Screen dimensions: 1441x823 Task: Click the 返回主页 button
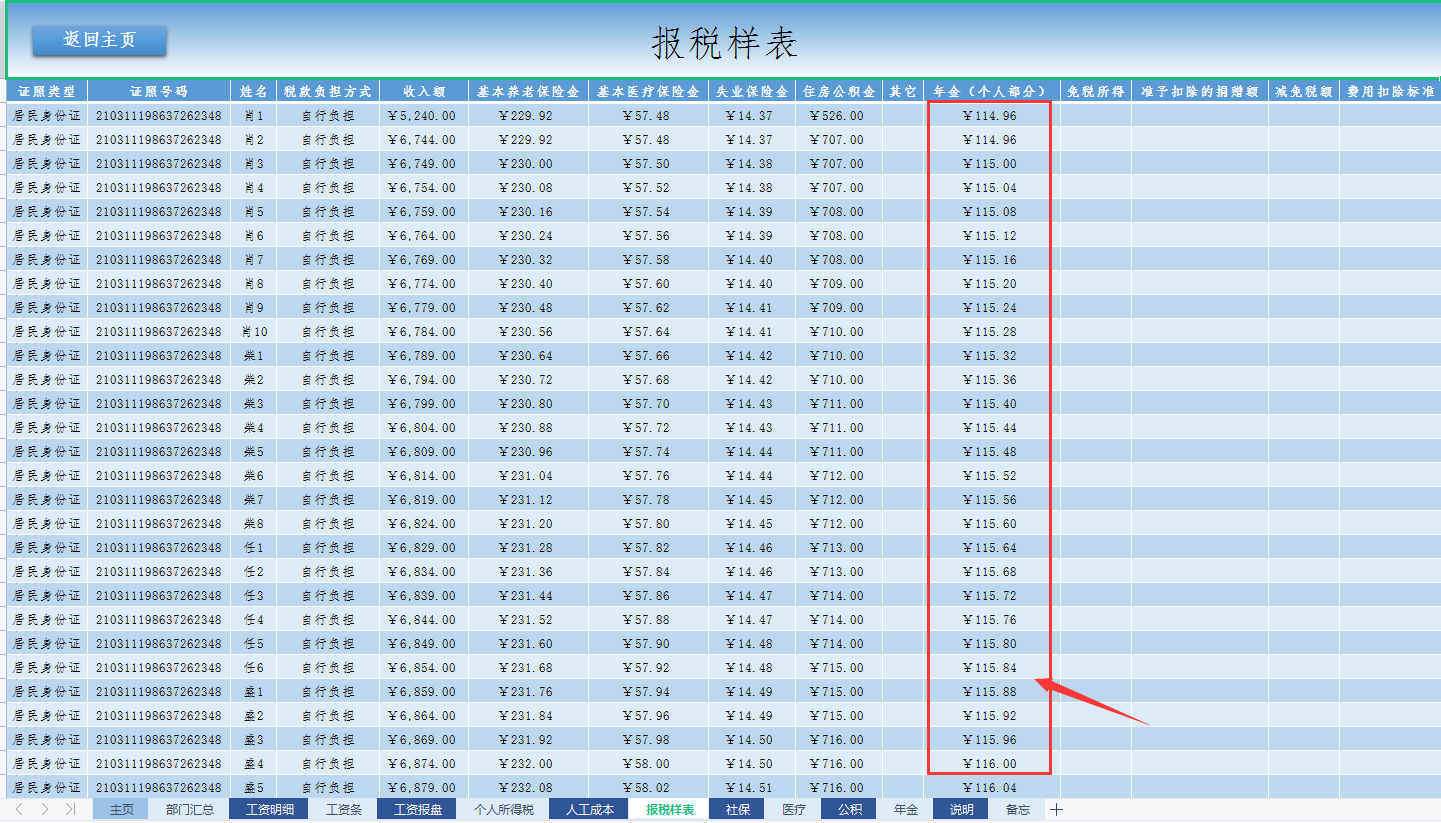(98, 41)
